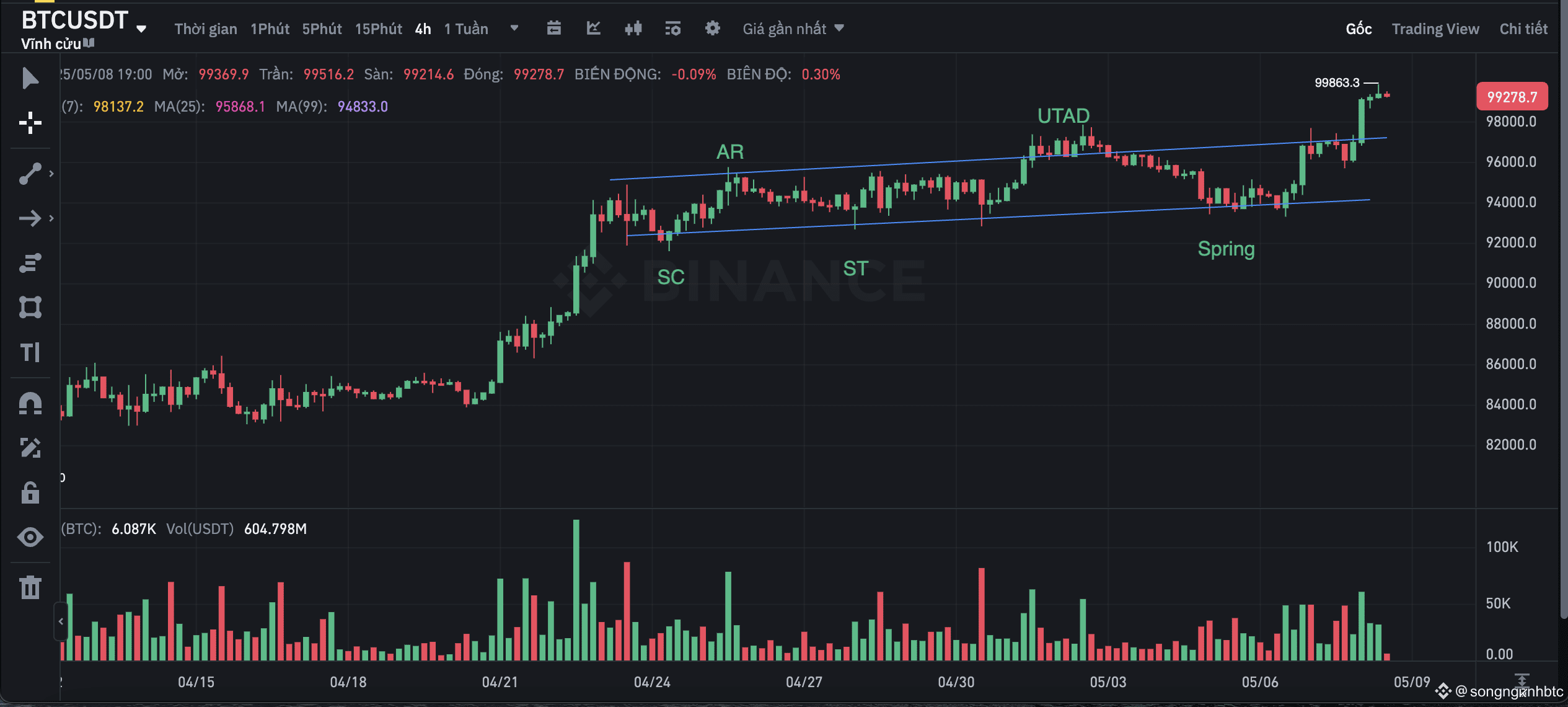
Task: Click the 90000.0 level on price axis
Action: click(1511, 283)
